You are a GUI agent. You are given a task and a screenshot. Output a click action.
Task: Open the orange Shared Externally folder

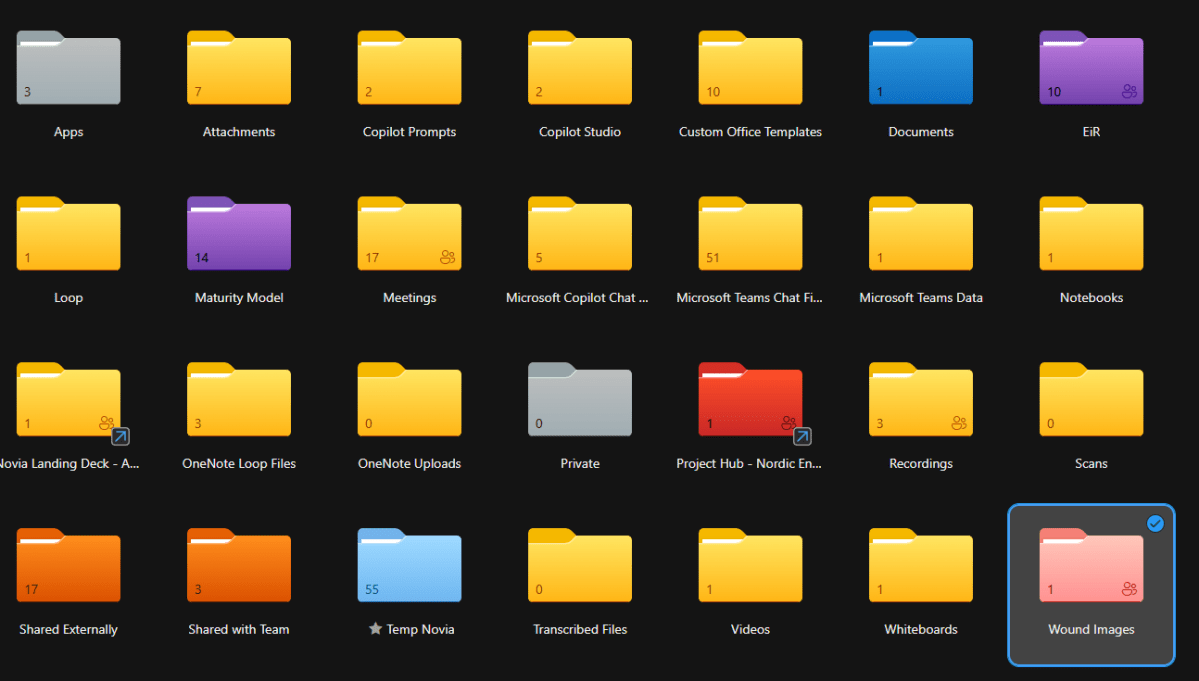point(68,566)
